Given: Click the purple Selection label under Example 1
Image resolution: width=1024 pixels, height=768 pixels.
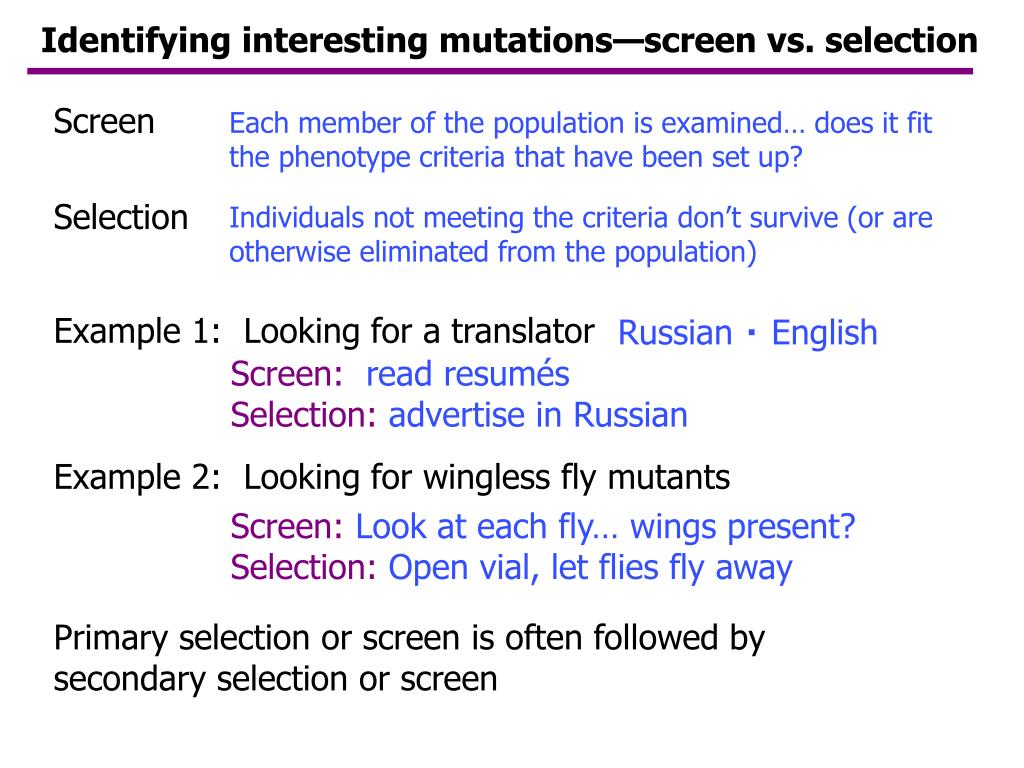Looking at the screenshot, I should [304, 415].
